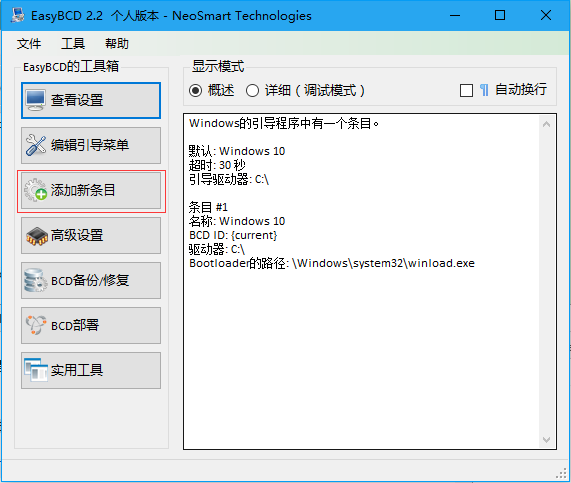Open the 工具 menu
The image size is (571, 483).
[73, 44]
